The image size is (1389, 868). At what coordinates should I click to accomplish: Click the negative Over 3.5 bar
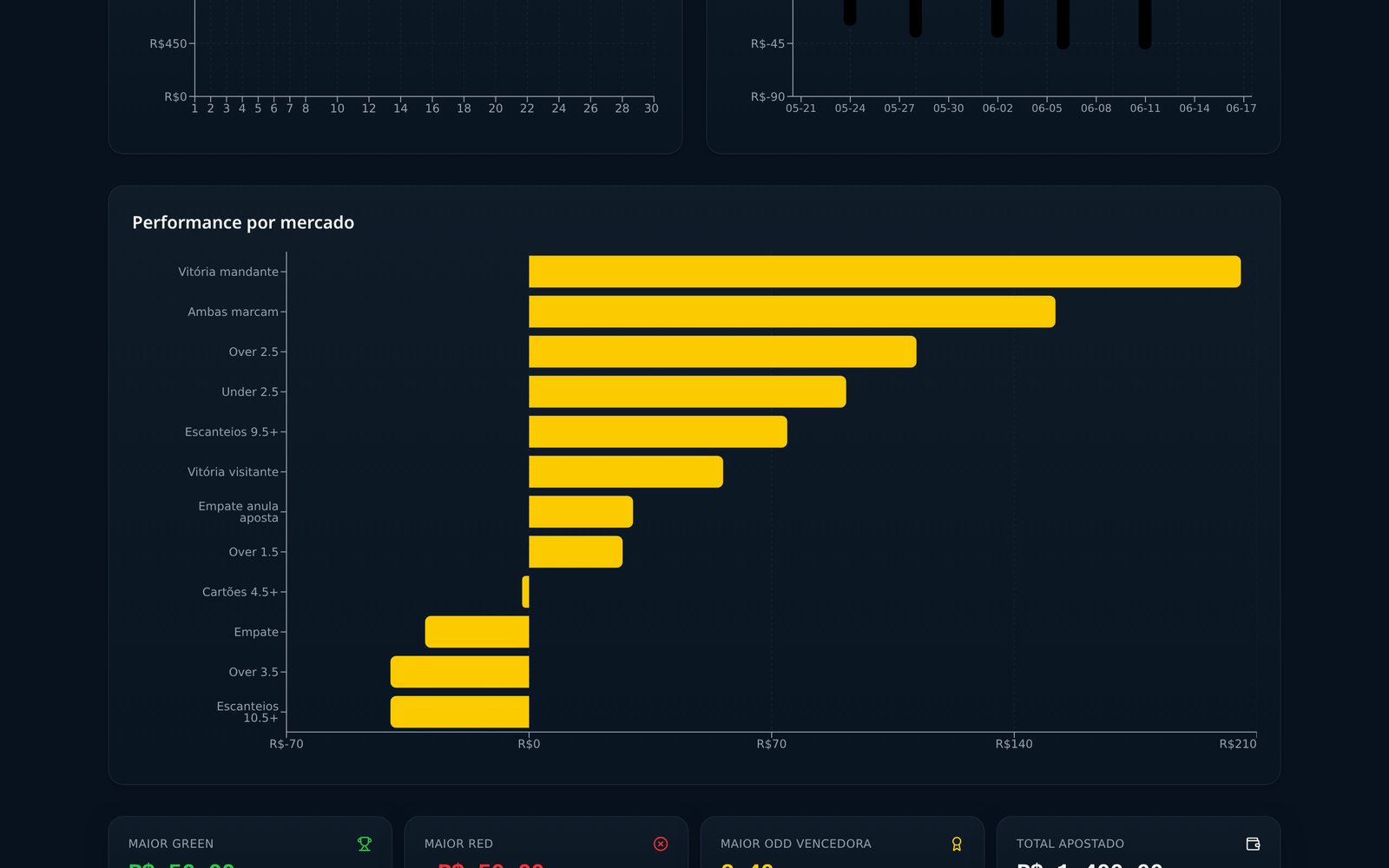459,672
